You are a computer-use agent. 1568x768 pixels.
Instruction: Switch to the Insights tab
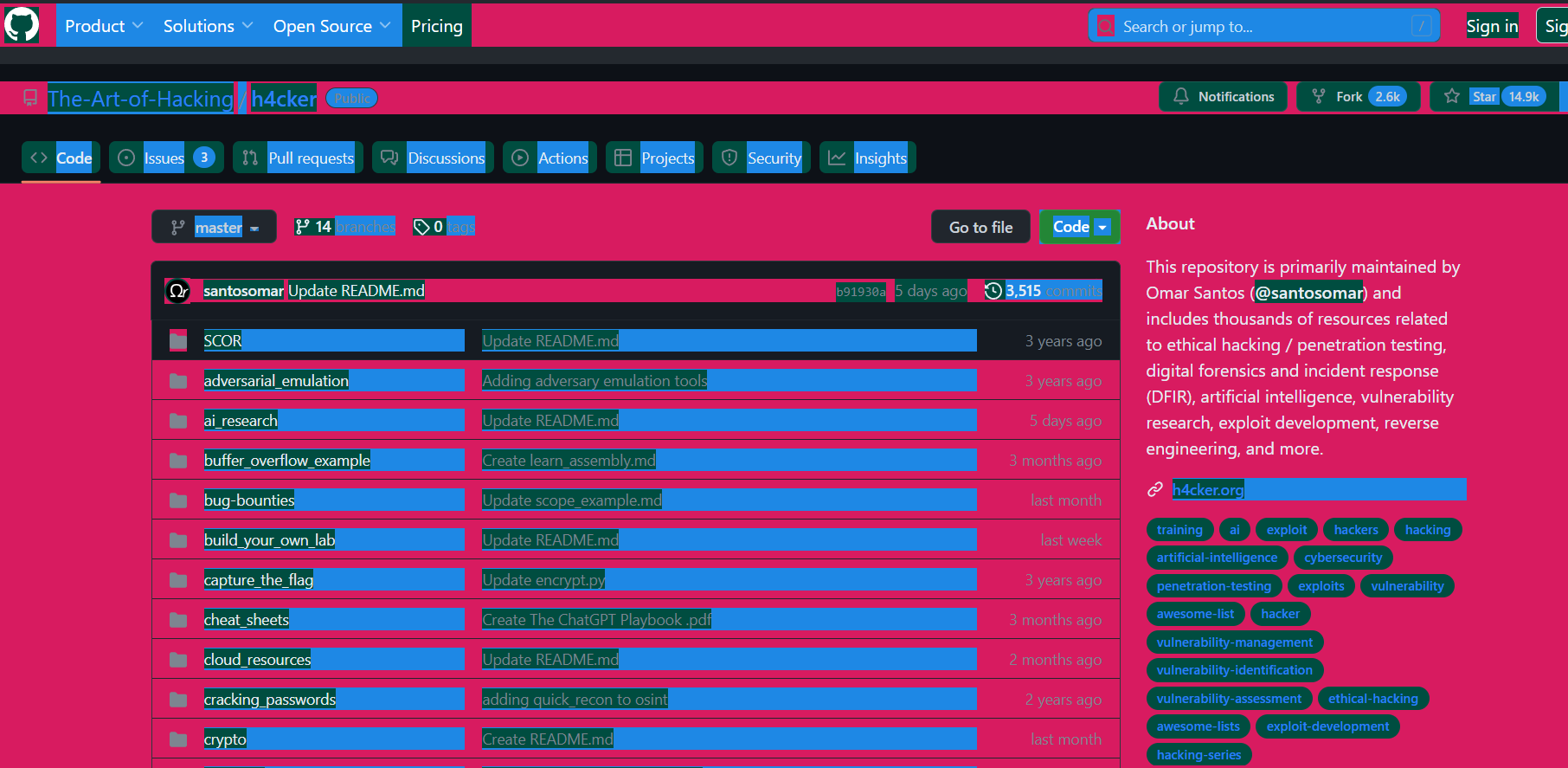pos(867,158)
